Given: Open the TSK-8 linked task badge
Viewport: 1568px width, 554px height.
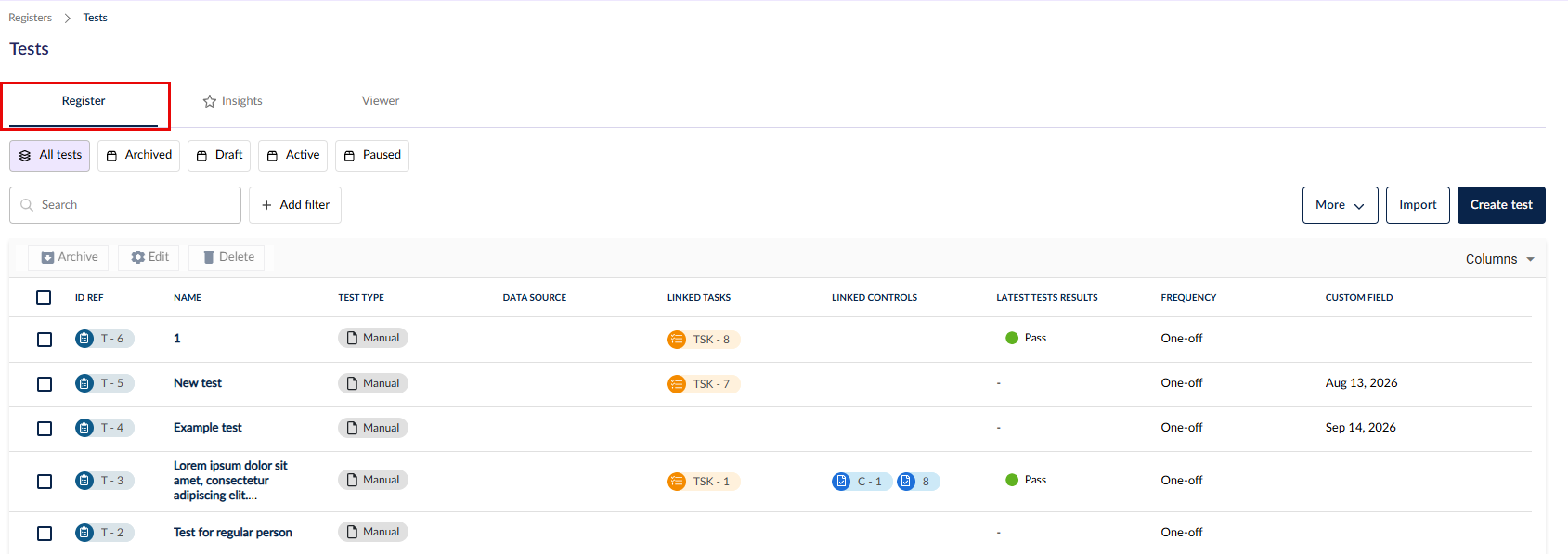Looking at the screenshot, I should [x=704, y=340].
